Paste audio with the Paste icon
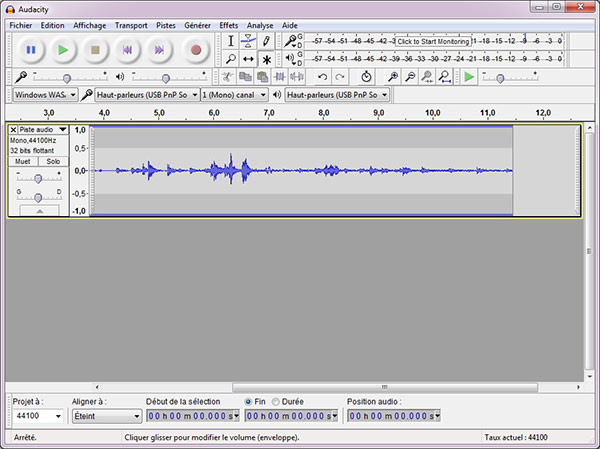 point(262,77)
